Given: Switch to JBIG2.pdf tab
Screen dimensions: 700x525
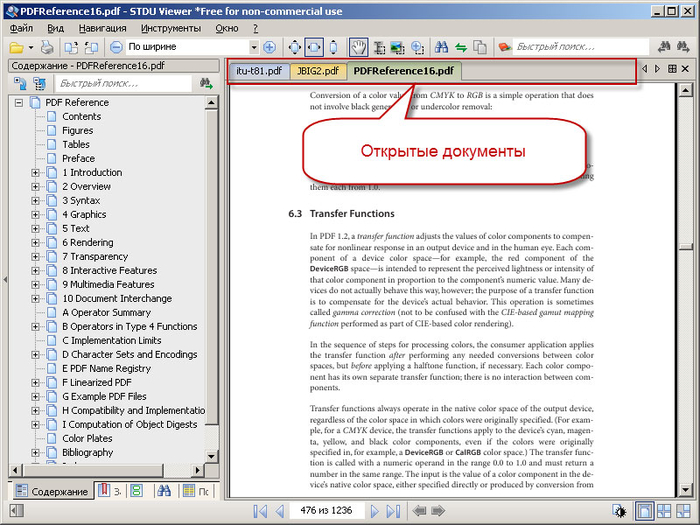Looking at the screenshot, I should (318, 71).
